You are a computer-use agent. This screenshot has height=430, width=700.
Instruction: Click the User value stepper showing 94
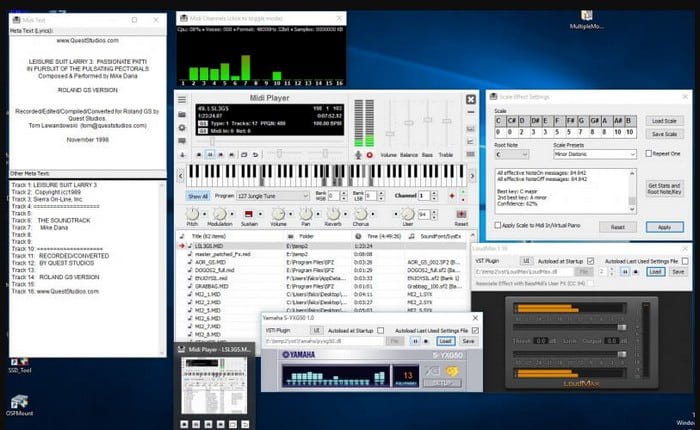click(434, 214)
